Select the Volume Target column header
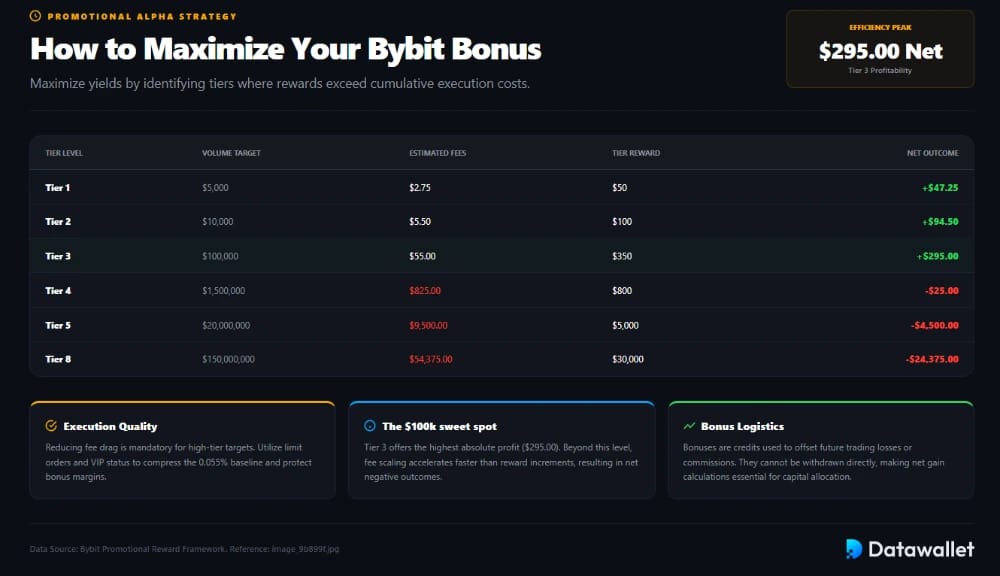The image size is (1000, 576). [231, 153]
